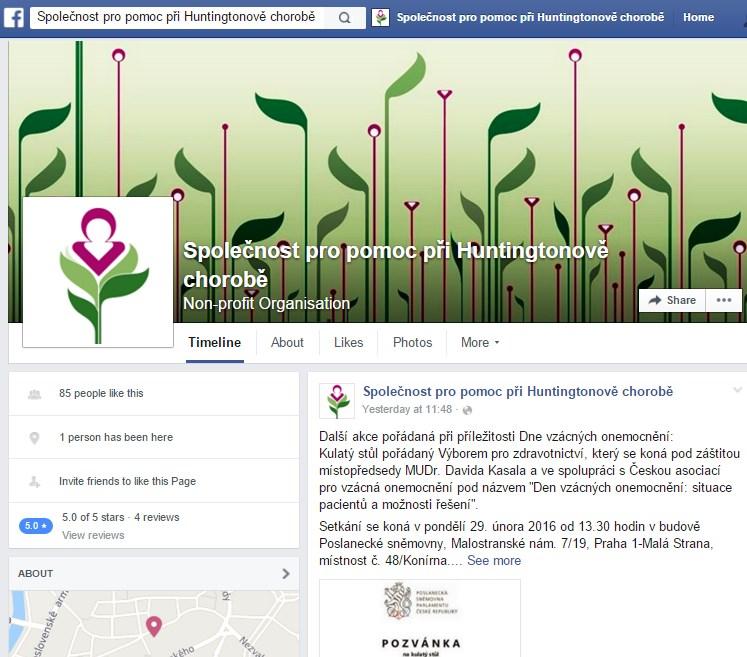Click the location pin icon beside the visits
Viewport: 747px width, 657px height.
tap(34, 438)
